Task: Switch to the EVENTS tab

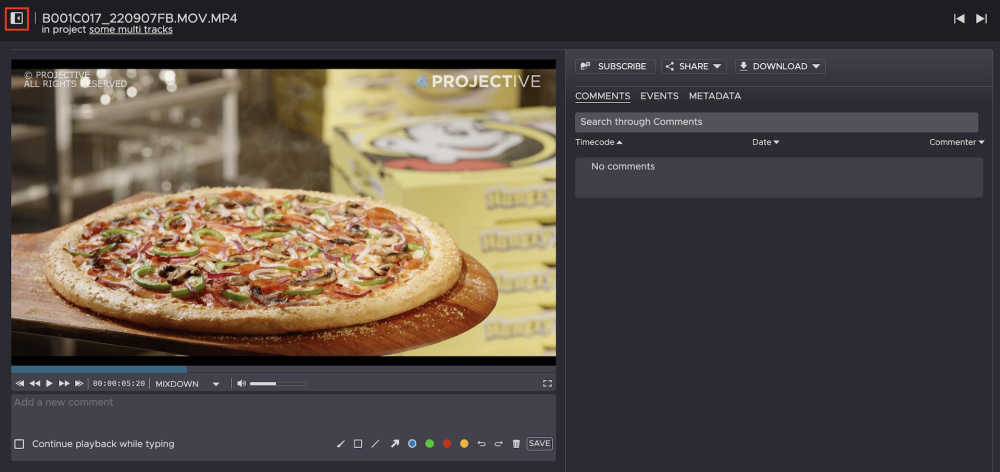Action: (x=659, y=96)
